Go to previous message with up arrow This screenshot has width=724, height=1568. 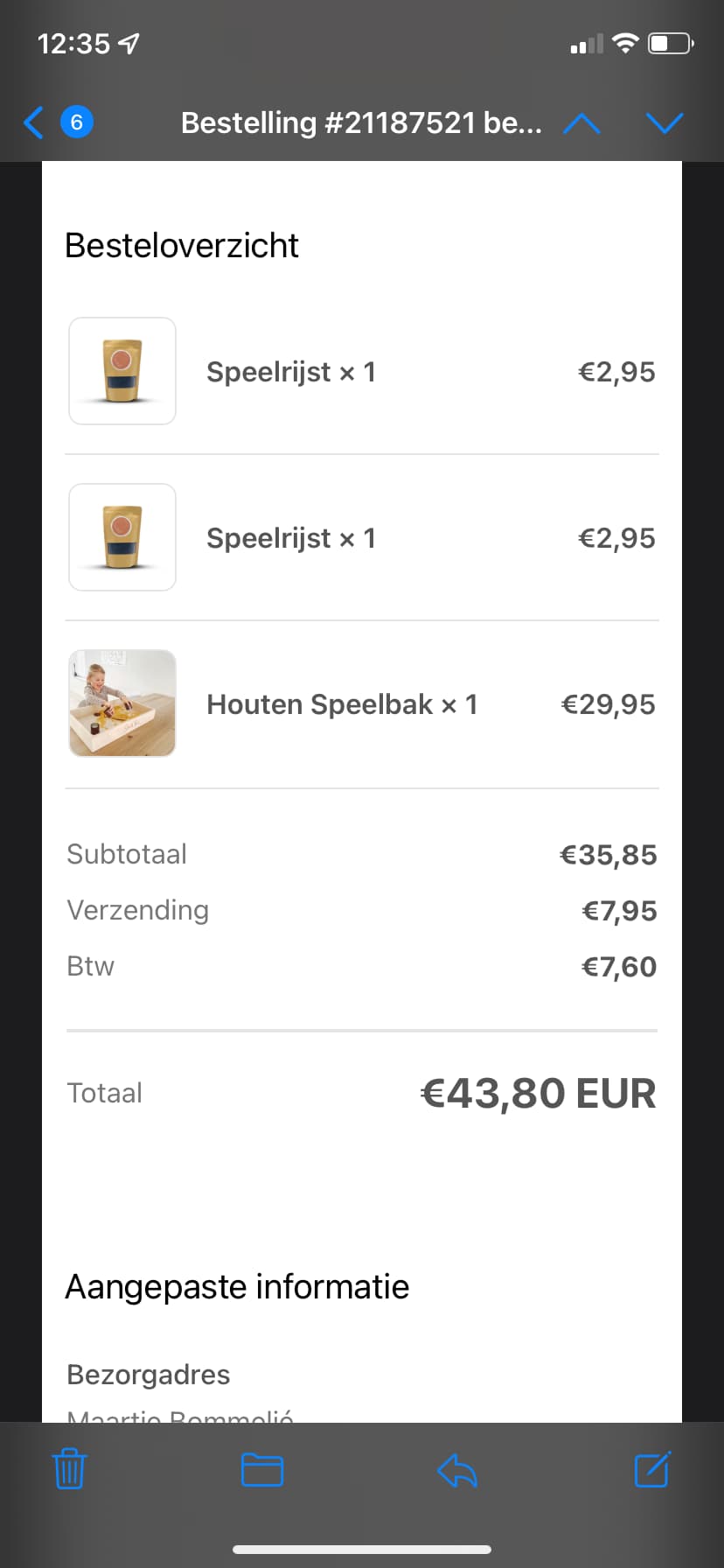[581, 123]
